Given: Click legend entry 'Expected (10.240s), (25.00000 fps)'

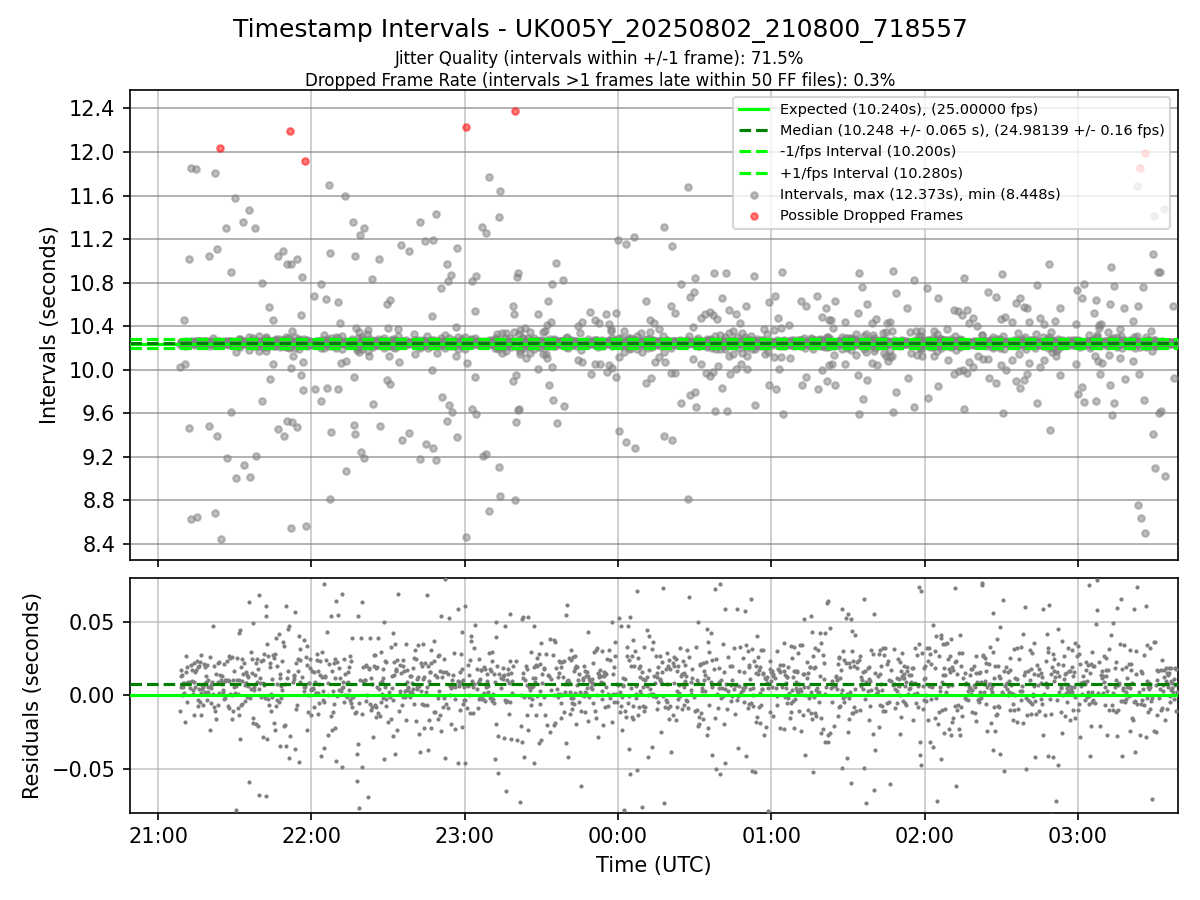Looking at the screenshot, I should [x=909, y=109].
